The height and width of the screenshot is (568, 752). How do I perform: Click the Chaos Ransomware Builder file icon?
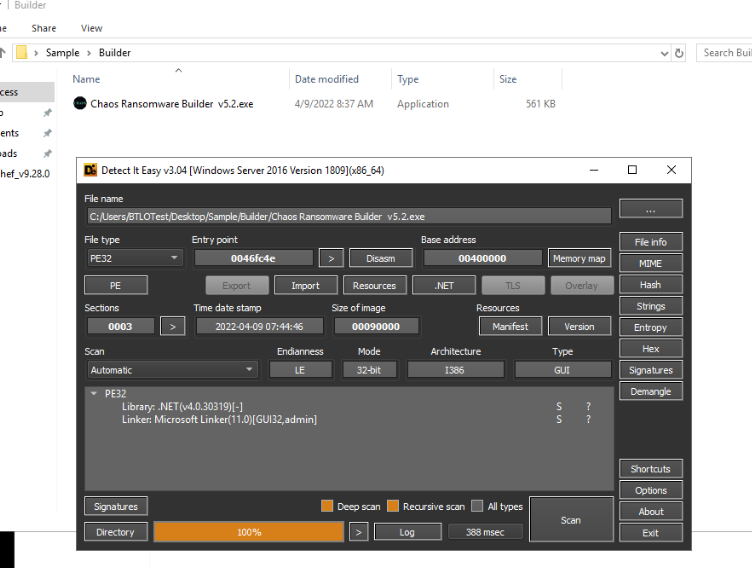pos(80,103)
